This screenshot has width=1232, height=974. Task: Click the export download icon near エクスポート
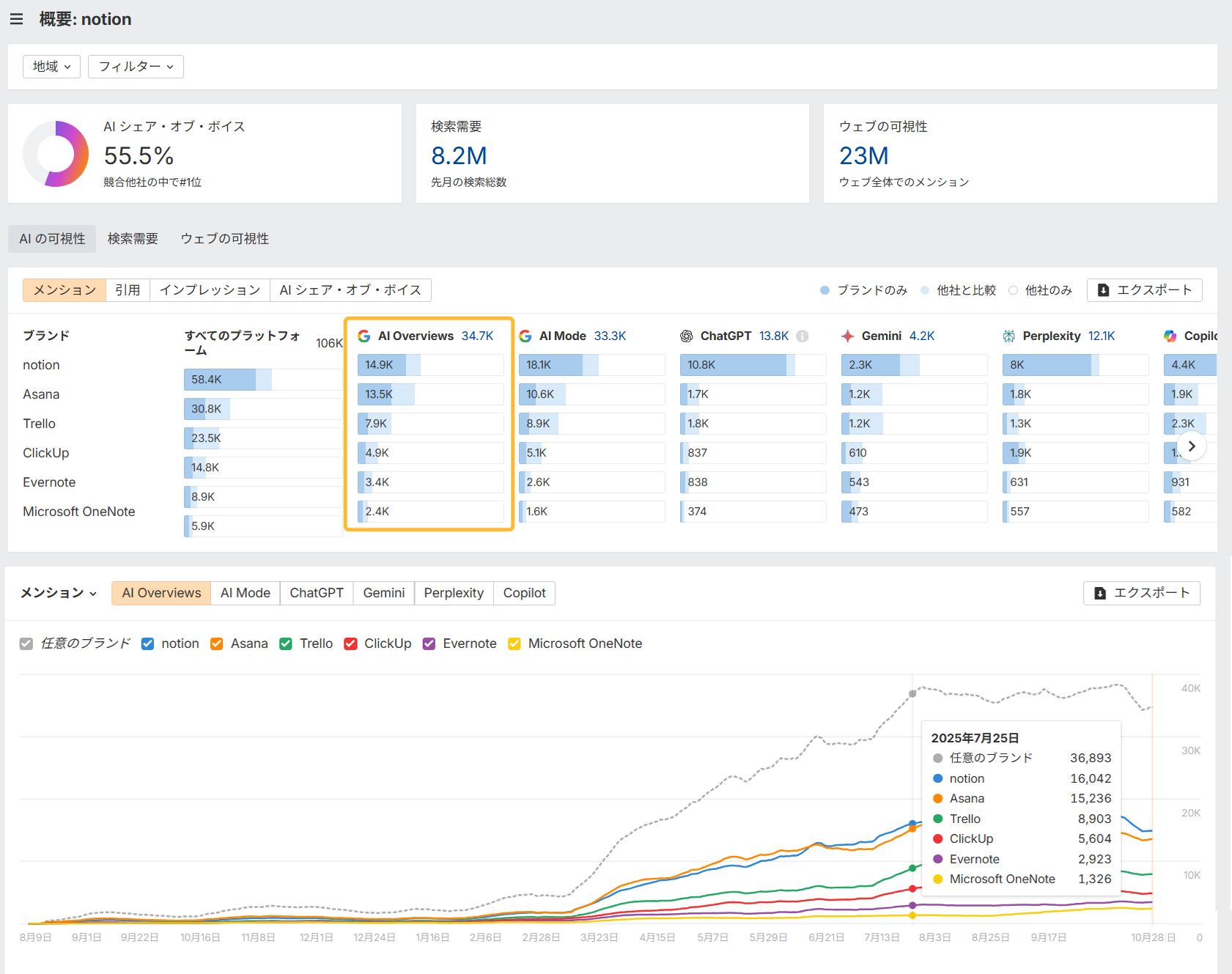click(1102, 290)
